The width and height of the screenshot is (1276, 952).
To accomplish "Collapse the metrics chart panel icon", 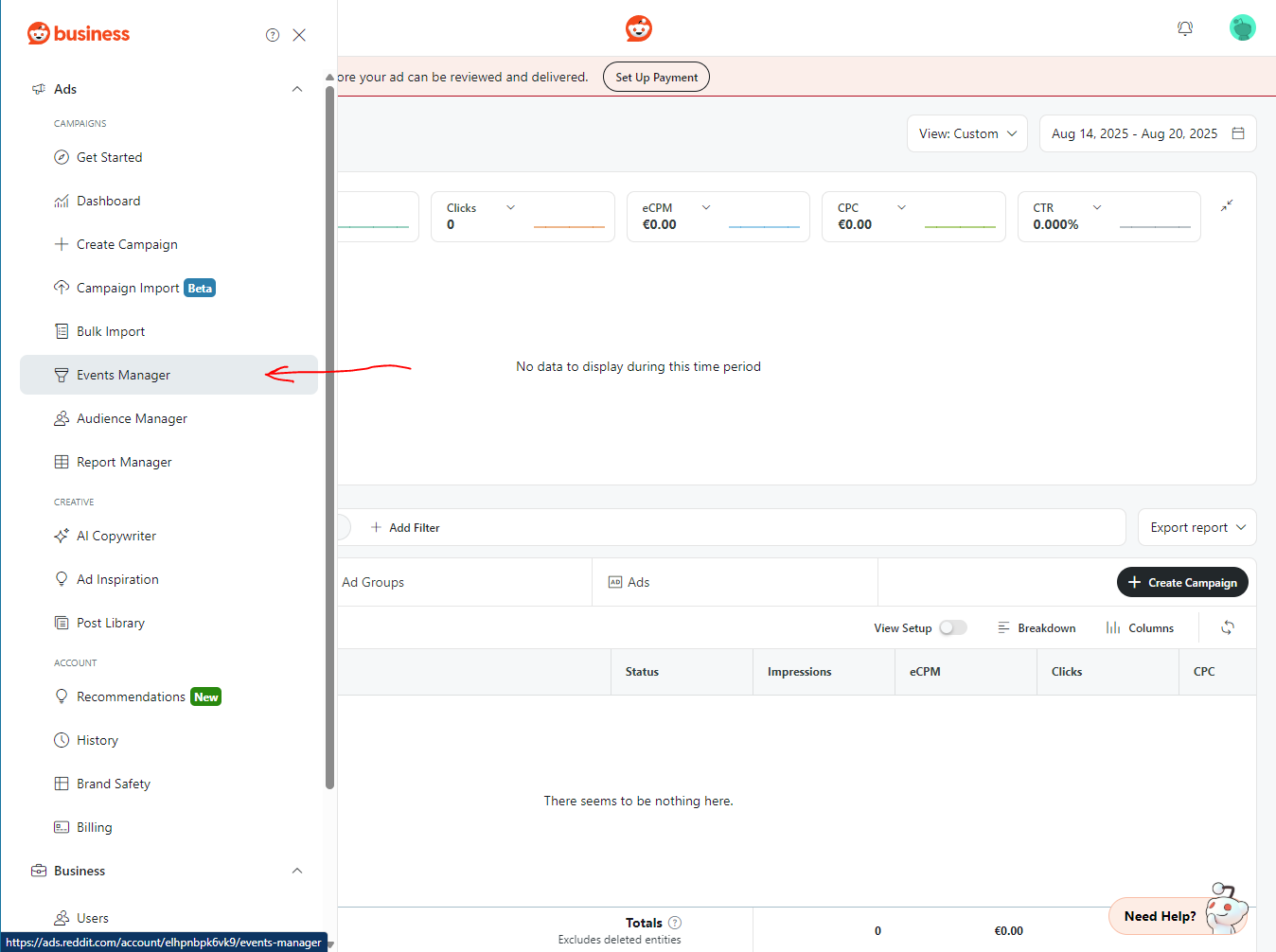I will click(1227, 205).
